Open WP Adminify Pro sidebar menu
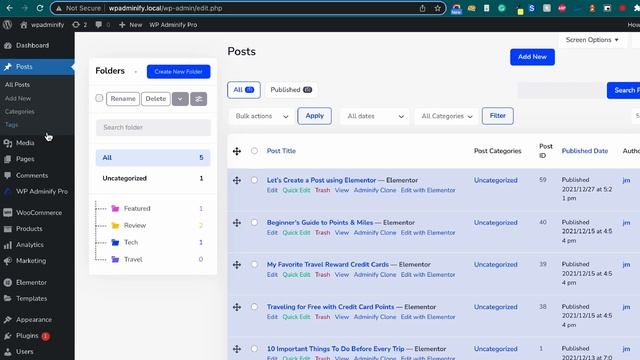Image resolution: width=640 pixels, height=360 pixels. [42, 191]
